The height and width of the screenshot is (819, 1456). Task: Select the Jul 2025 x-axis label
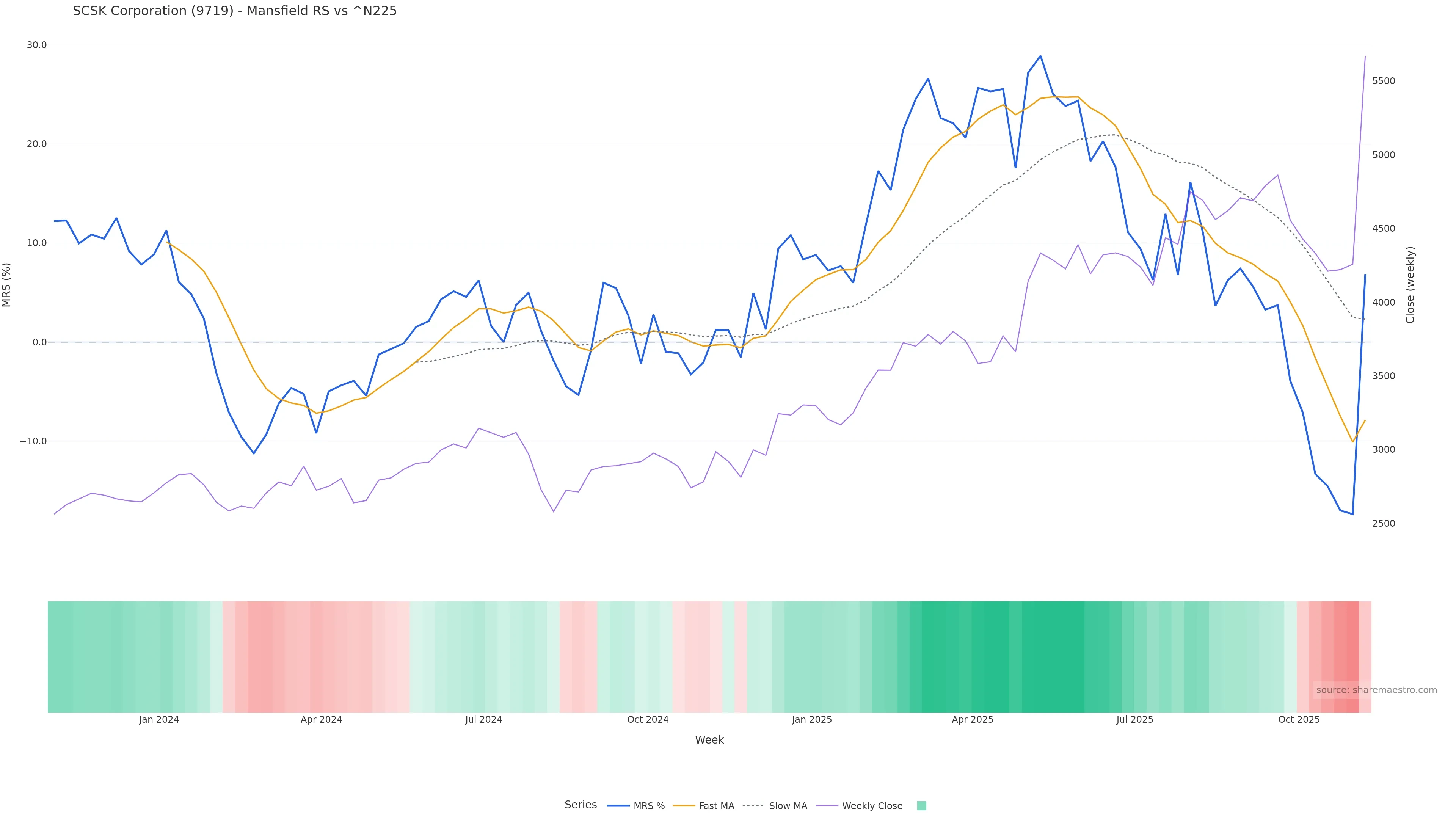point(1134,720)
